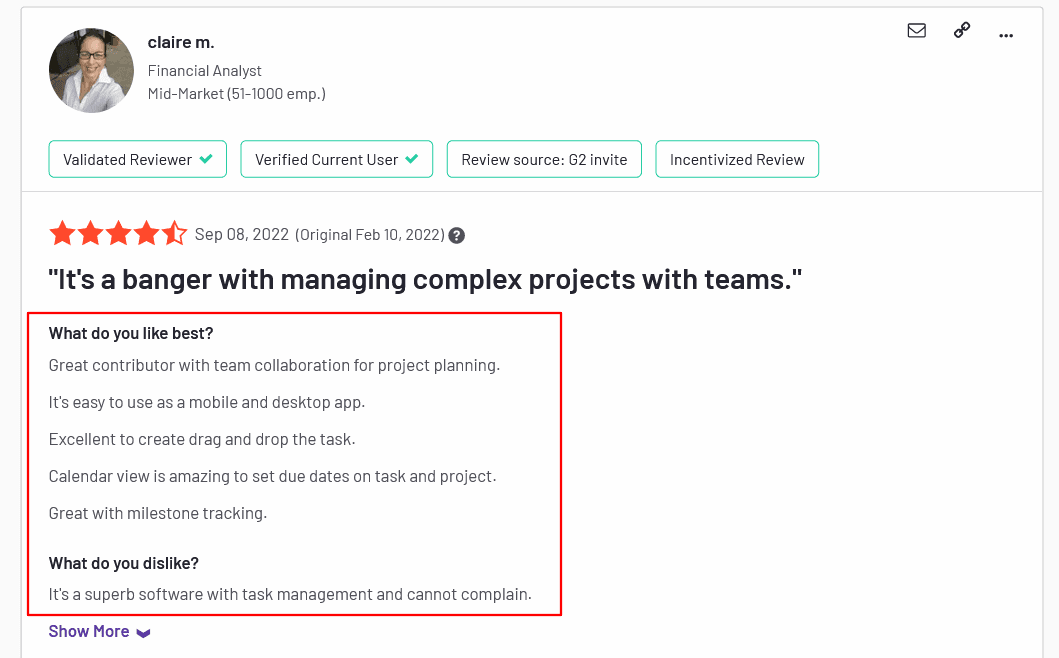
Task: Click the Verified Current User checkmark
Action: [412, 159]
